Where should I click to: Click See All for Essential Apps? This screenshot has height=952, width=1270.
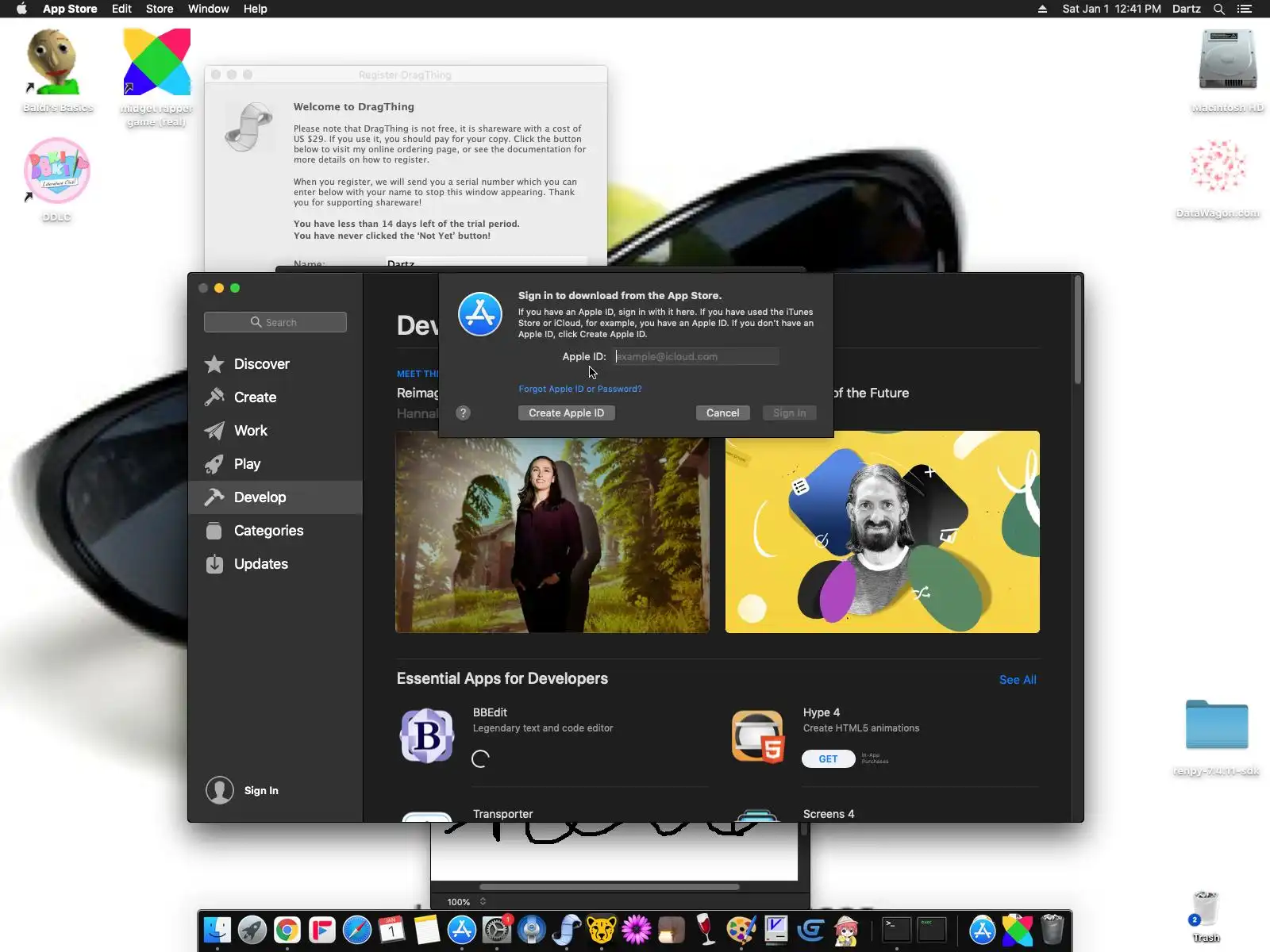[x=1018, y=680]
